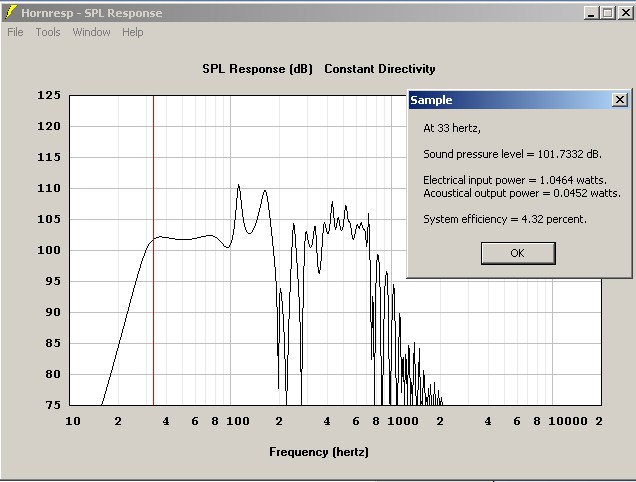Minimize the Hornresp SPL Response window
Viewport: 636px width, 482px height.
pyautogui.click(x=591, y=13)
